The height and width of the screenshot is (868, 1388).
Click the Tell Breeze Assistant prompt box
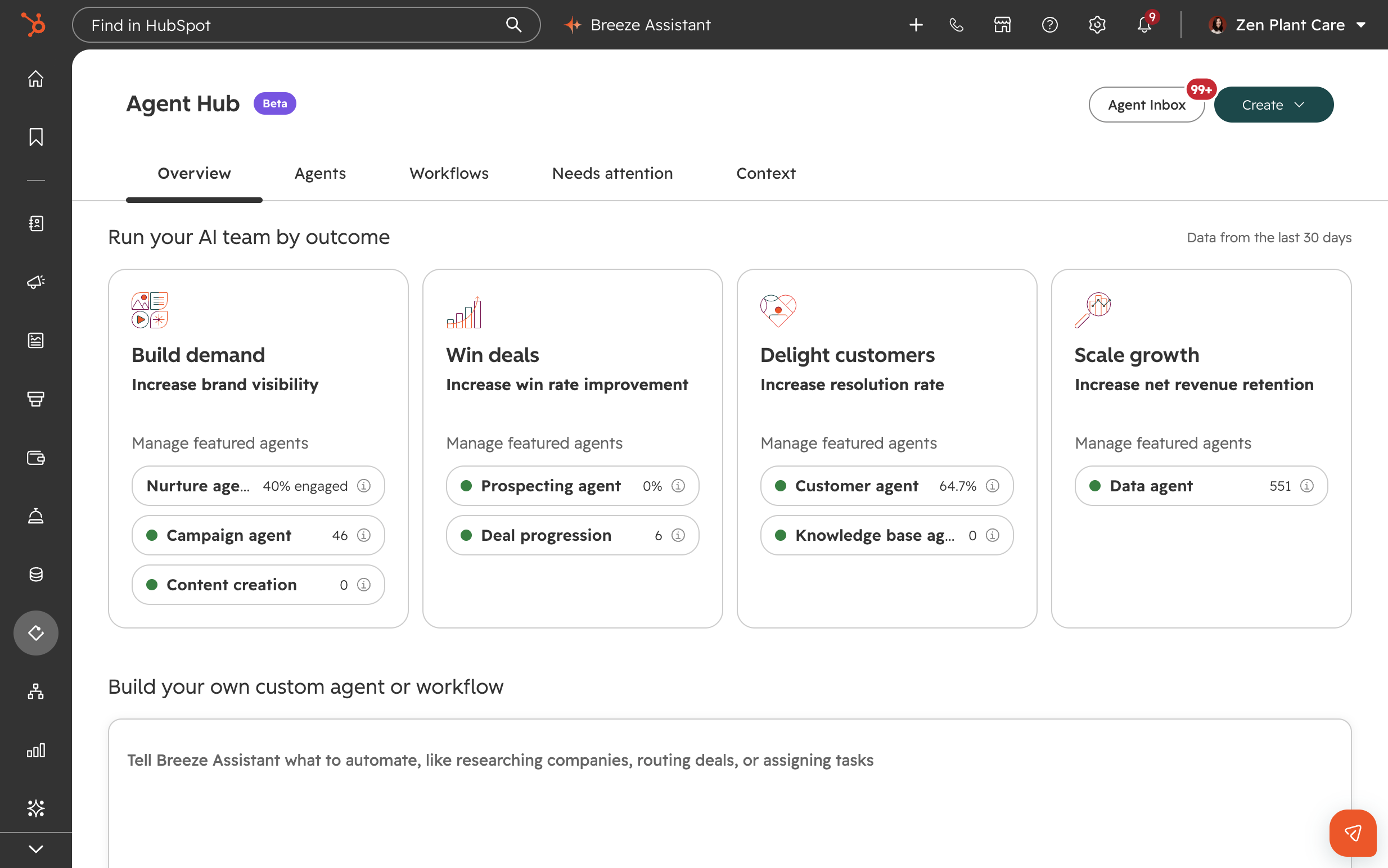tap(729, 793)
